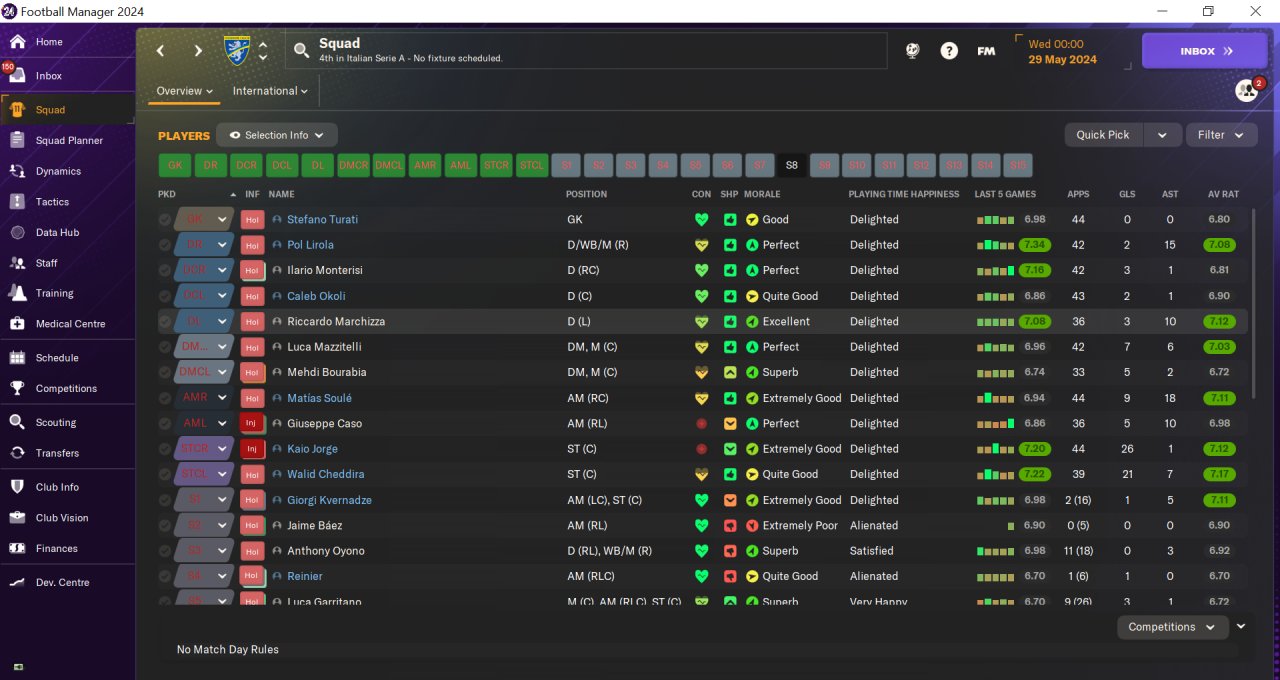
Task: Sort by the MORALE column header
Action: point(762,194)
